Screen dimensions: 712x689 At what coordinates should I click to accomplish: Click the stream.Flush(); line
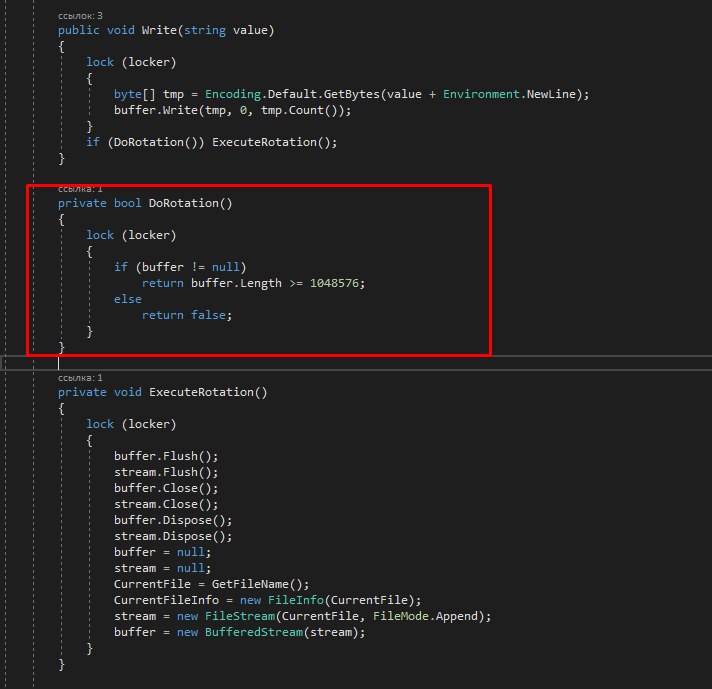click(166, 472)
